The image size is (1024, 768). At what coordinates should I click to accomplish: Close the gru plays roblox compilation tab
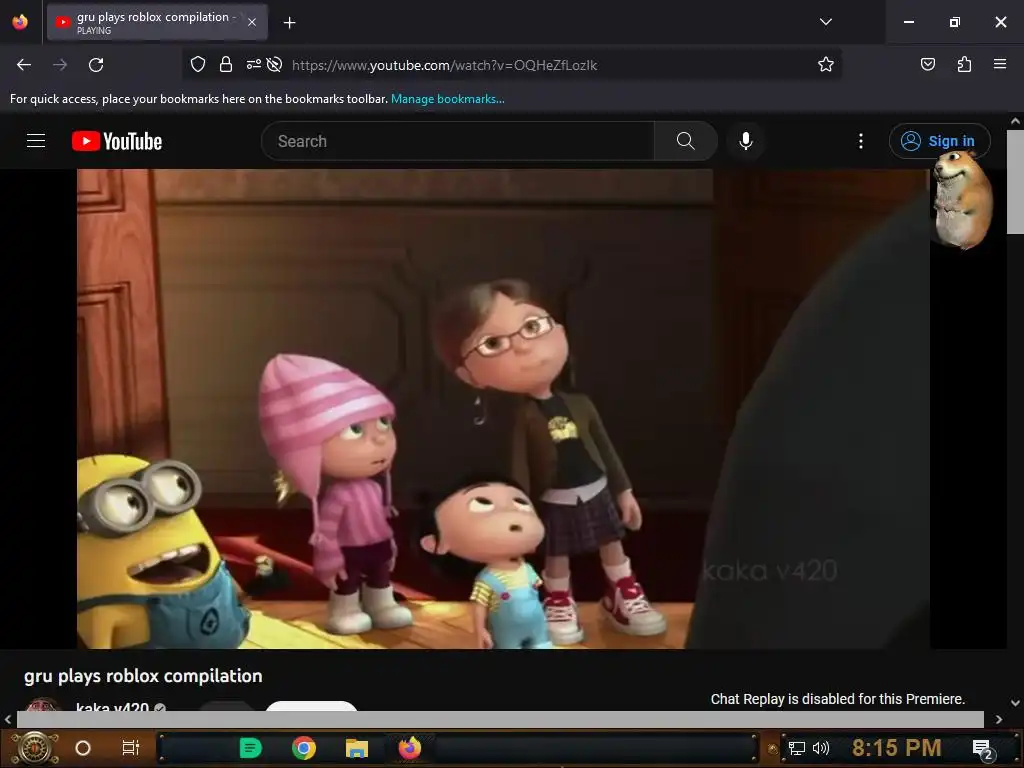(x=252, y=22)
